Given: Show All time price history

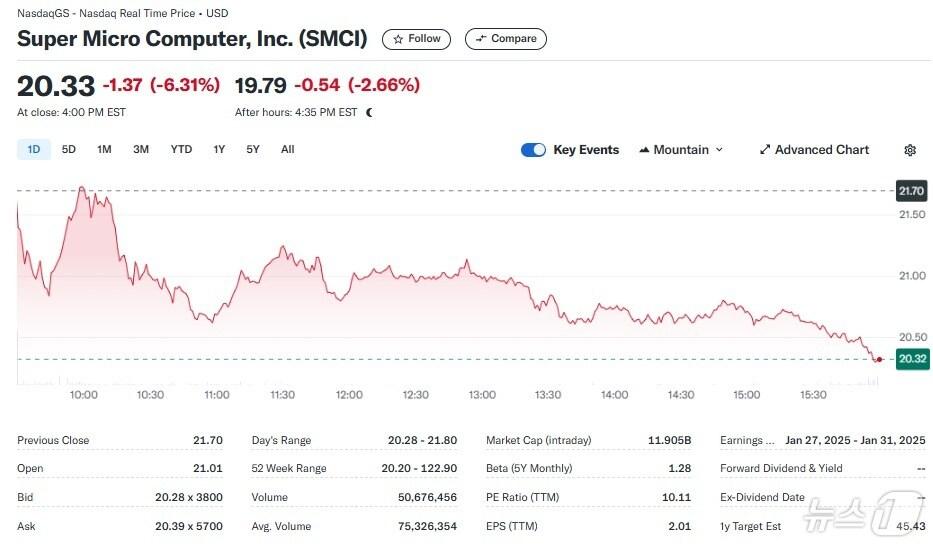Looking at the screenshot, I should [288, 150].
